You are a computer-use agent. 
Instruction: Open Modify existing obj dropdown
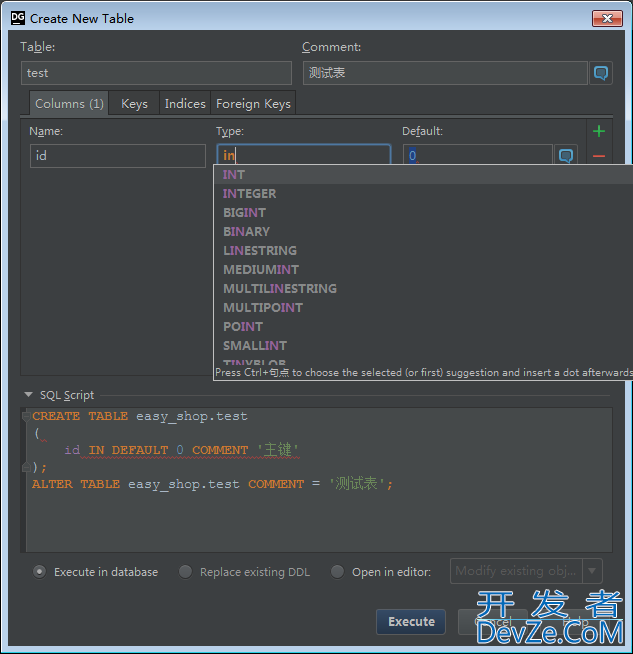[526, 571]
